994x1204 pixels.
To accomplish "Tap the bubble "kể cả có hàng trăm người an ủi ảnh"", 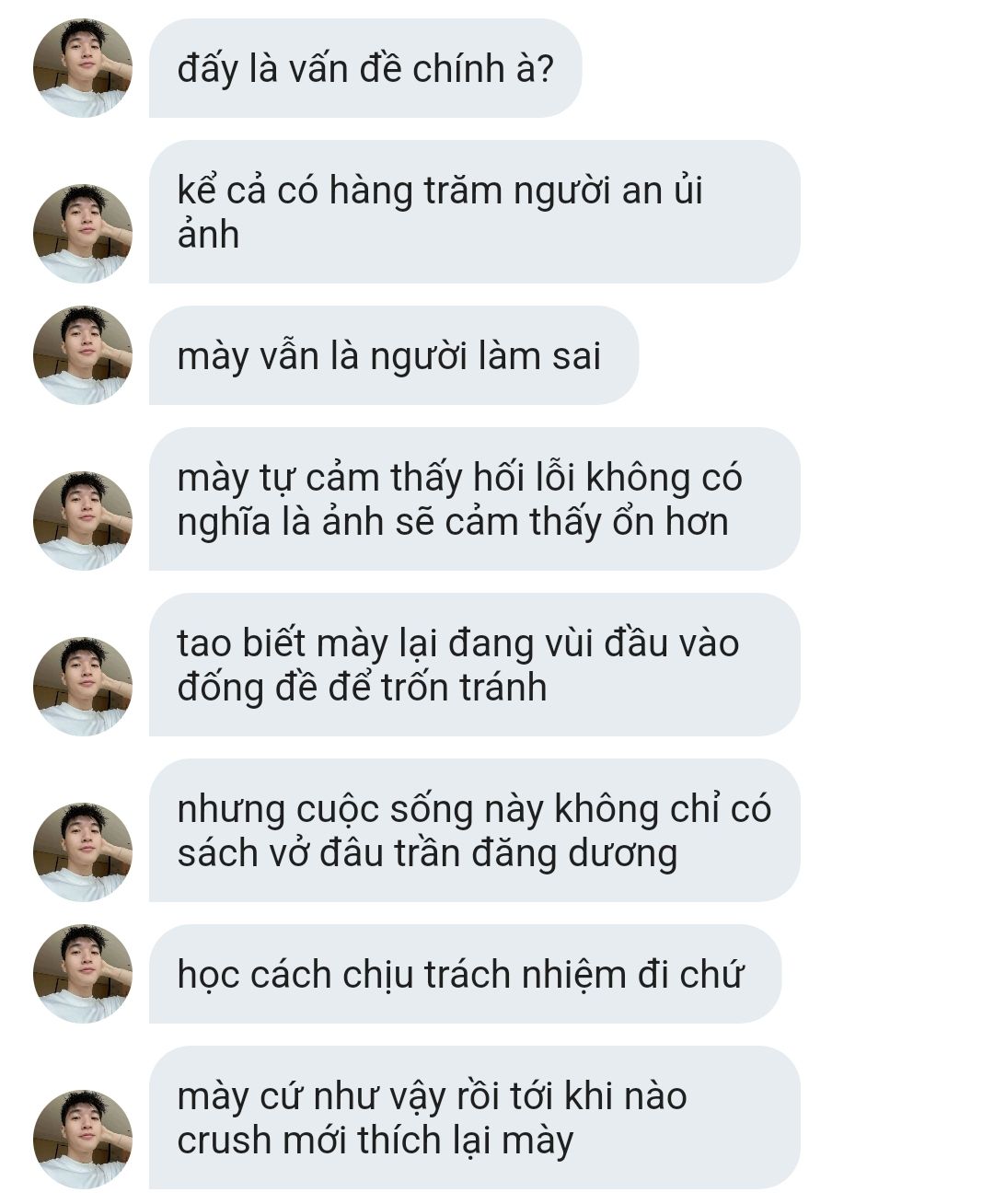I will point(475,212).
